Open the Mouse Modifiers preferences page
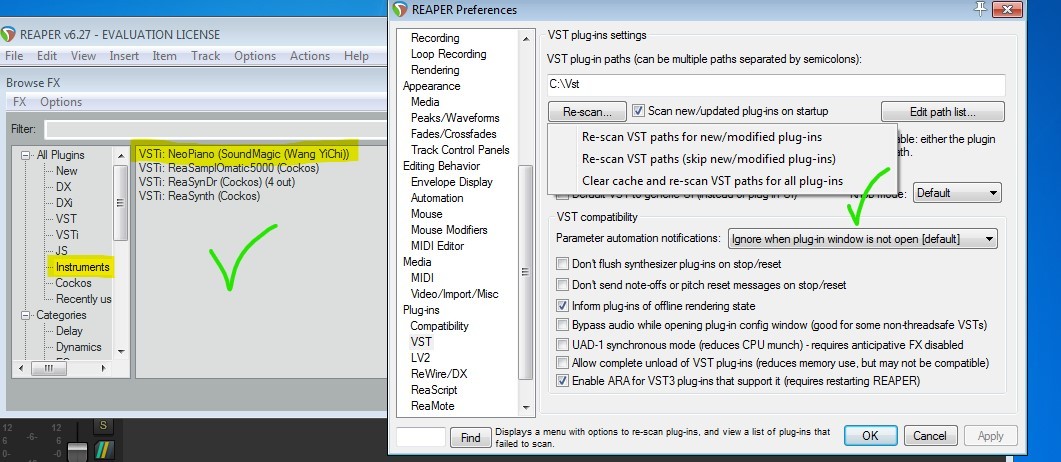The image size is (1061, 462). (x=451, y=230)
